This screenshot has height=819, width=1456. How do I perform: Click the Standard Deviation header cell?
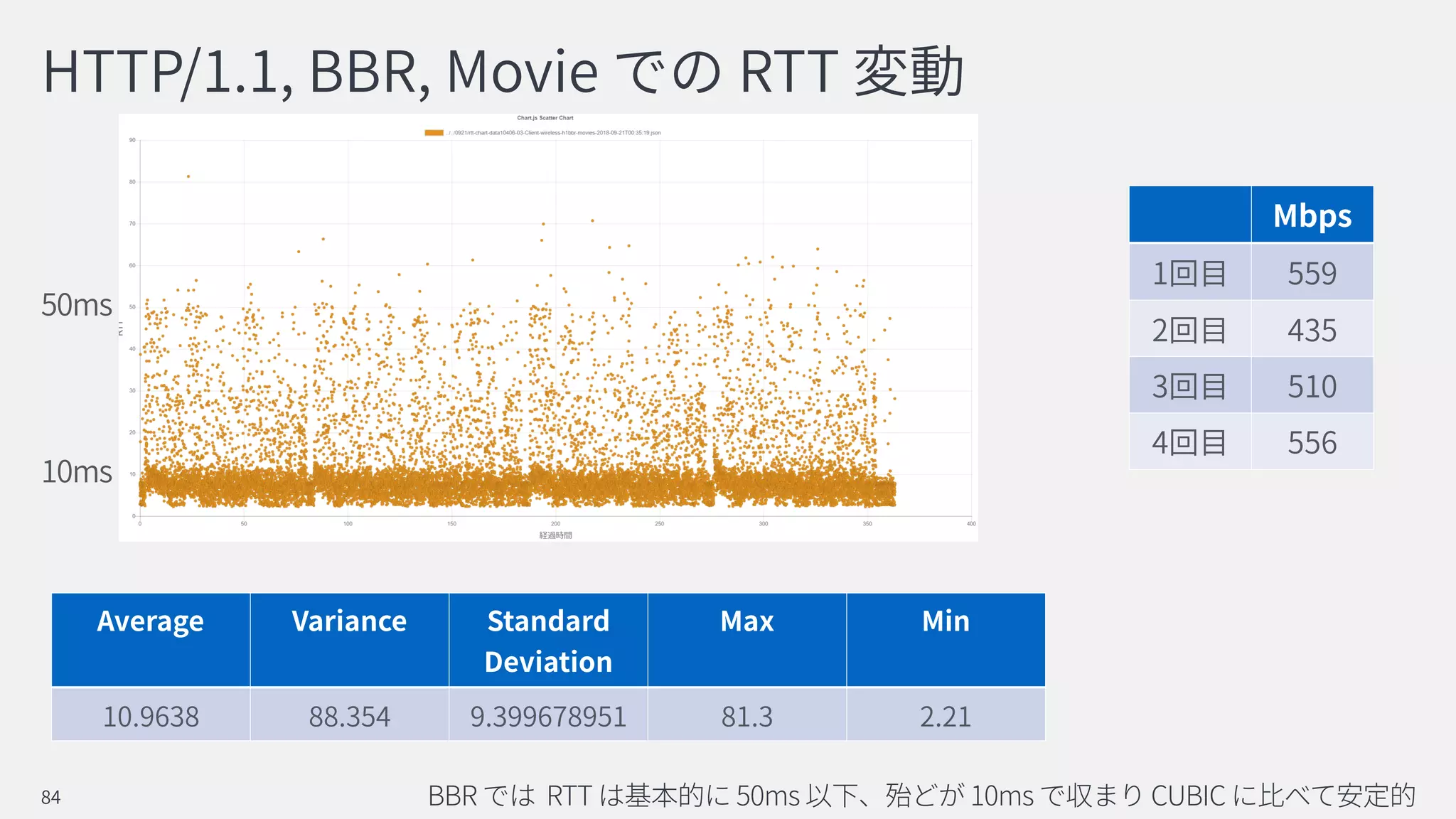click(x=548, y=641)
